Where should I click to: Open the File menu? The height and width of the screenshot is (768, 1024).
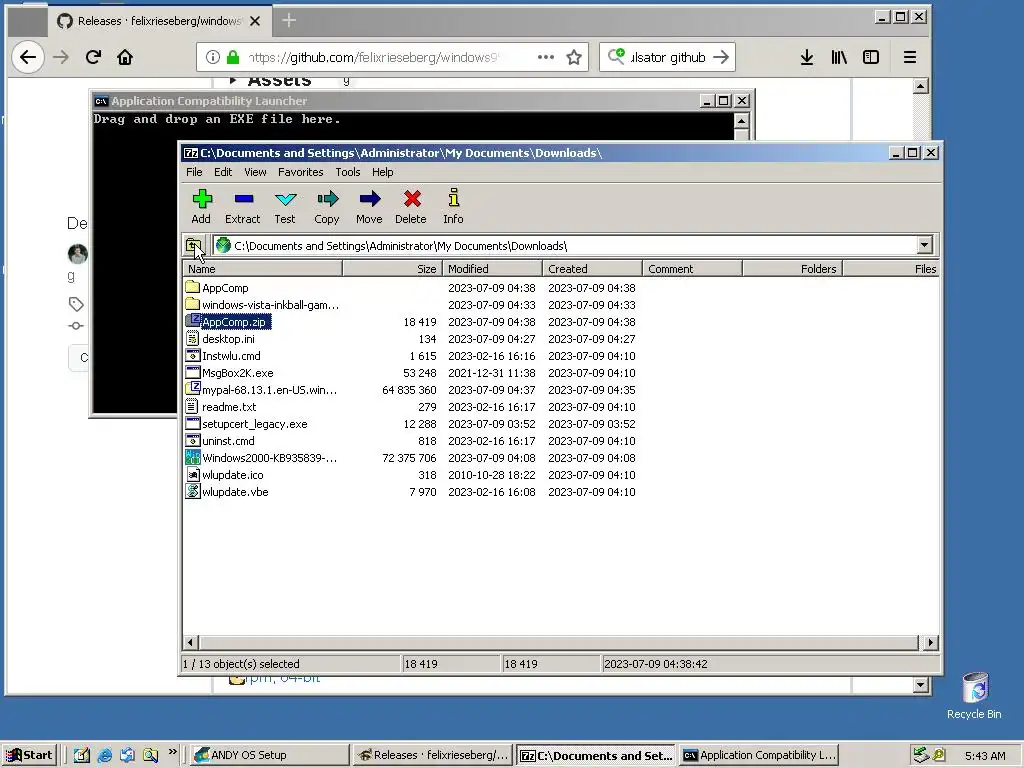tap(194, 172)
